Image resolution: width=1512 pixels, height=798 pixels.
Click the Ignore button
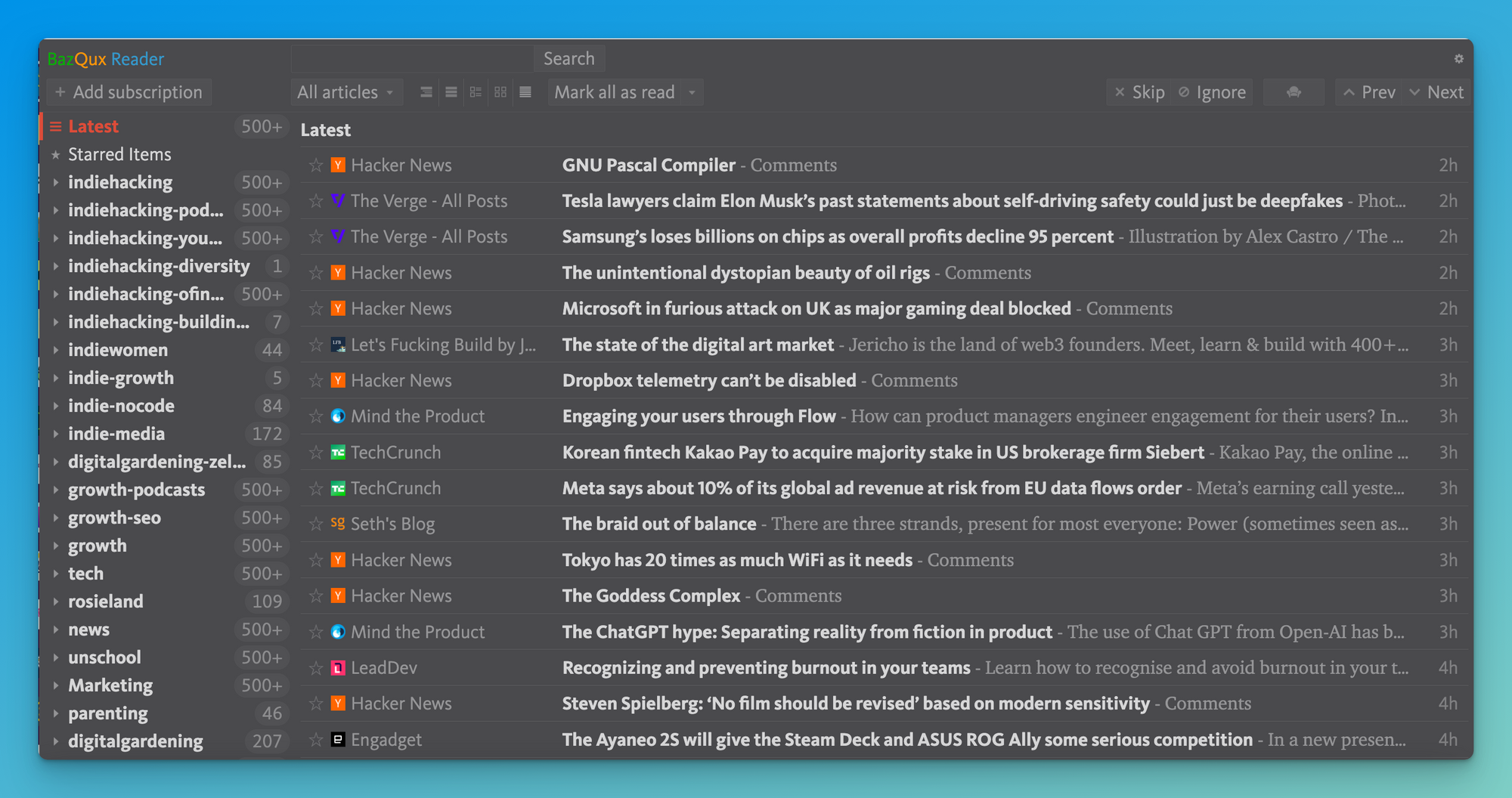(1213, 92)
